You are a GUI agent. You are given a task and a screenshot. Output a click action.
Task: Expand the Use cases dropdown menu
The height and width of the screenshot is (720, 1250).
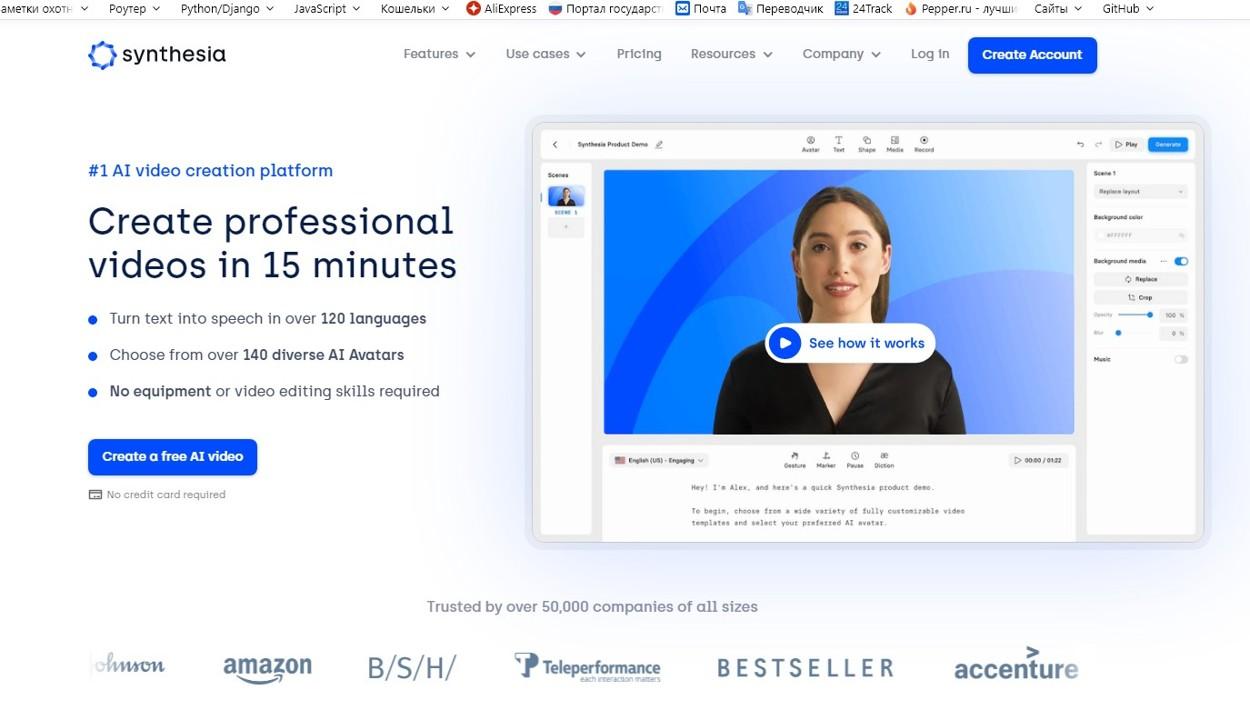click(546, 54)
